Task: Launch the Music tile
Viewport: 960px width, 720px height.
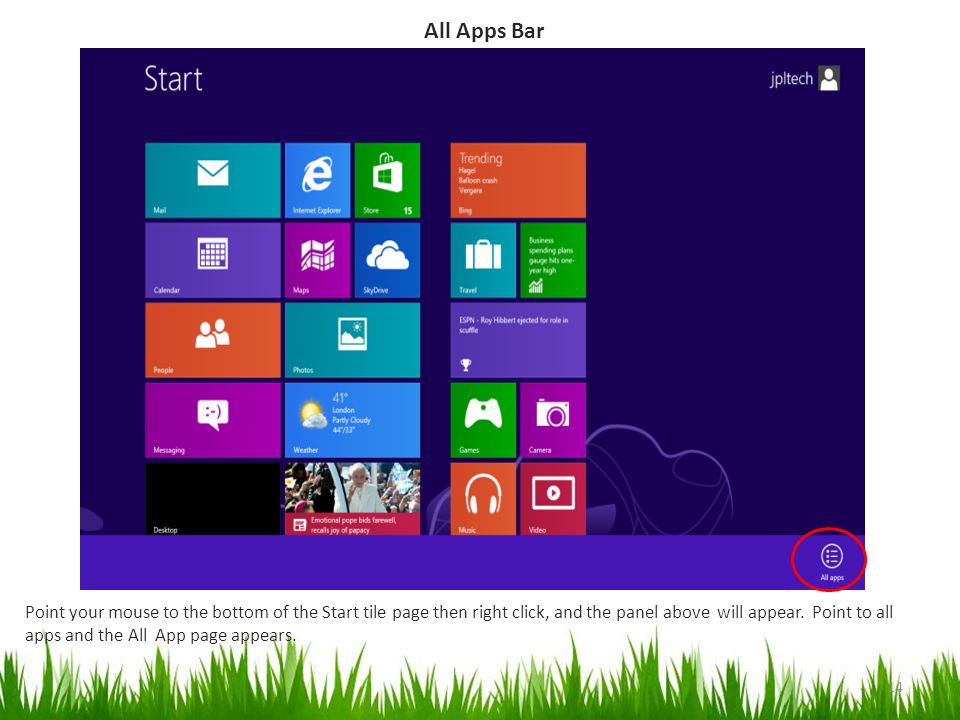Action: point(483,499)
